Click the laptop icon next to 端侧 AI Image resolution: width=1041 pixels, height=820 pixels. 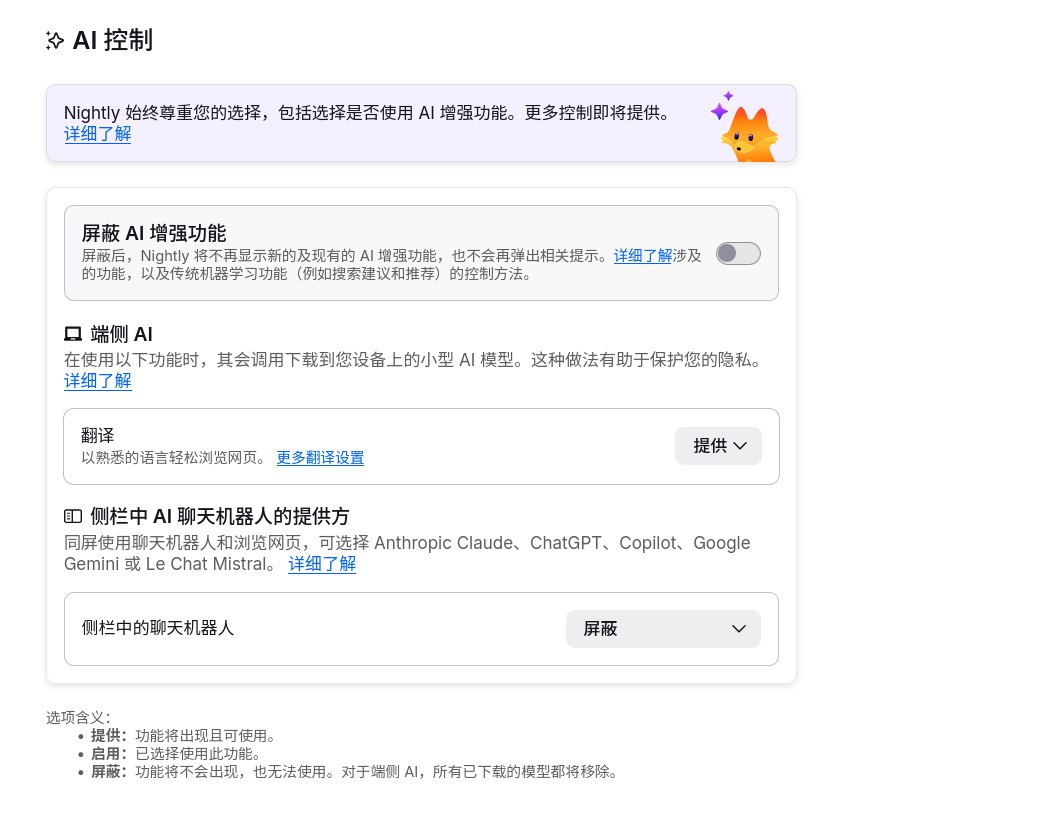point(73,334)
